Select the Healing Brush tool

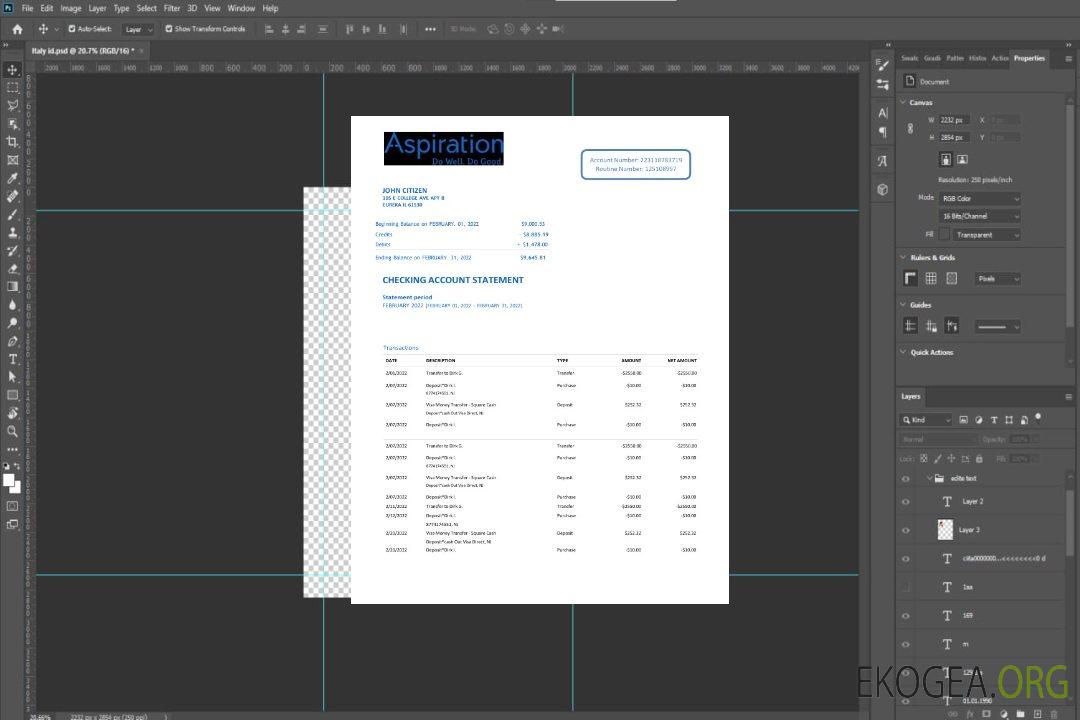pyautogui.click(x=12, y=196)
